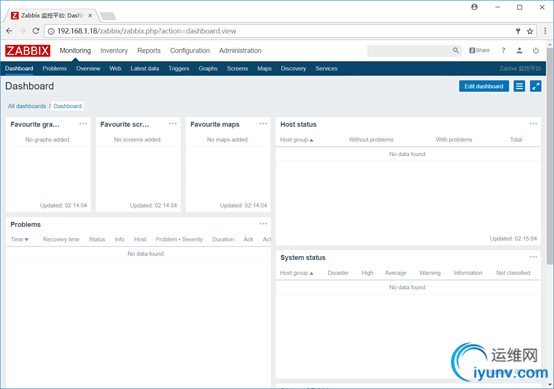The width and height of the screenshot is (554, 389).
Task: Open a new browser tab
Action: coord(108,16)
